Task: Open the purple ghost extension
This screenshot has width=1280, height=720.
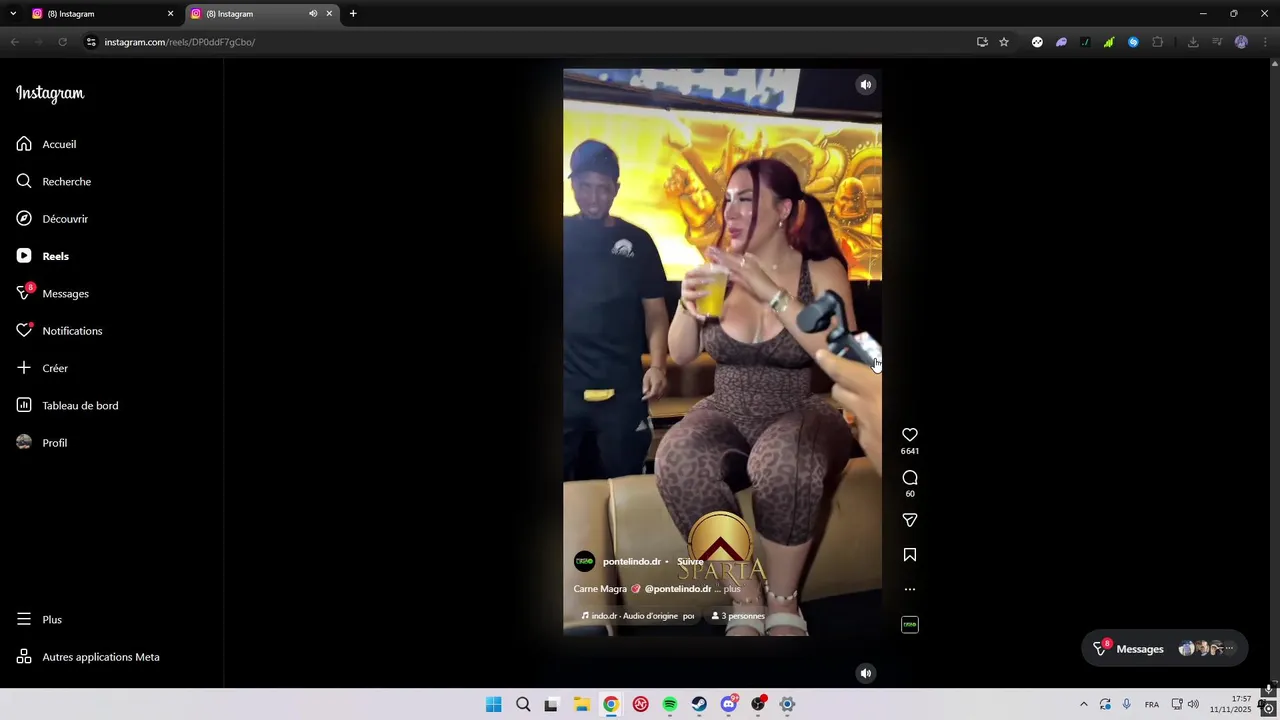Action: pyautogui.click(x=1061, y=42)
